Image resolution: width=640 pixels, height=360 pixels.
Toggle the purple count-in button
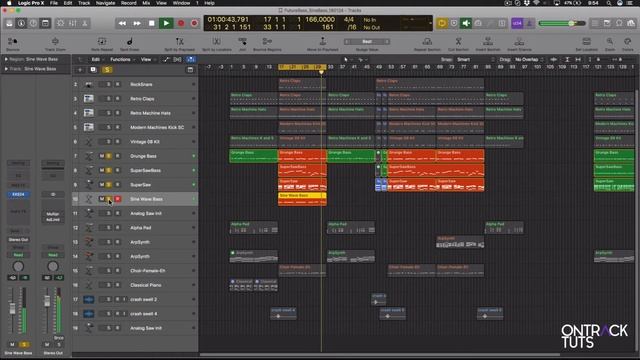(517, 23)
